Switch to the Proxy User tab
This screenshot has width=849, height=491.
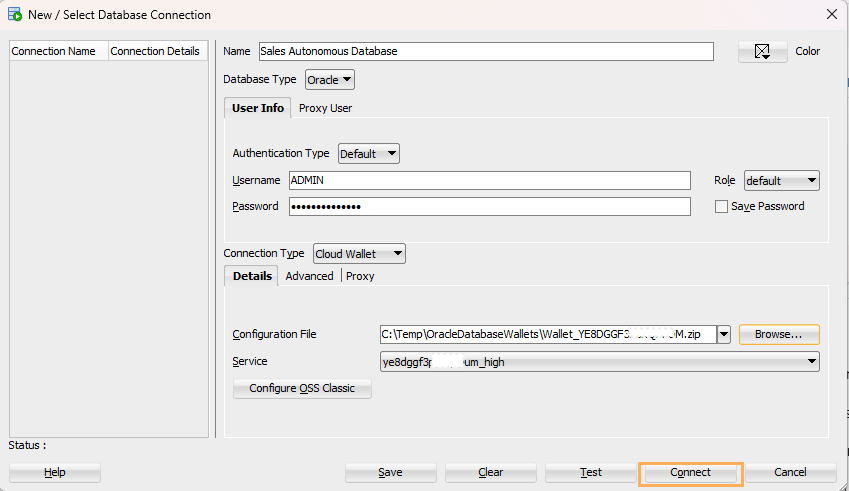[325, 108]
